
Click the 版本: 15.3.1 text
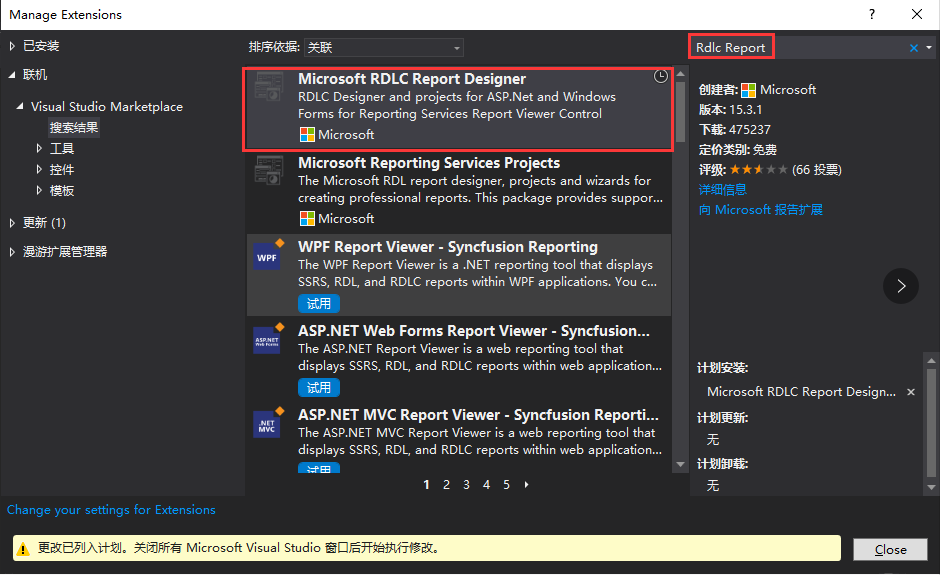click(730, 110)
